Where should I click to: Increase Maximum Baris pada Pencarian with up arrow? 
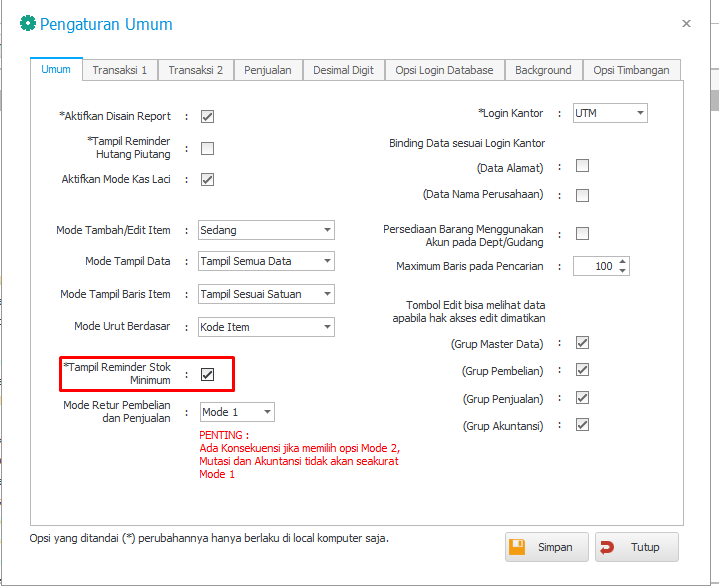point(623,262)
